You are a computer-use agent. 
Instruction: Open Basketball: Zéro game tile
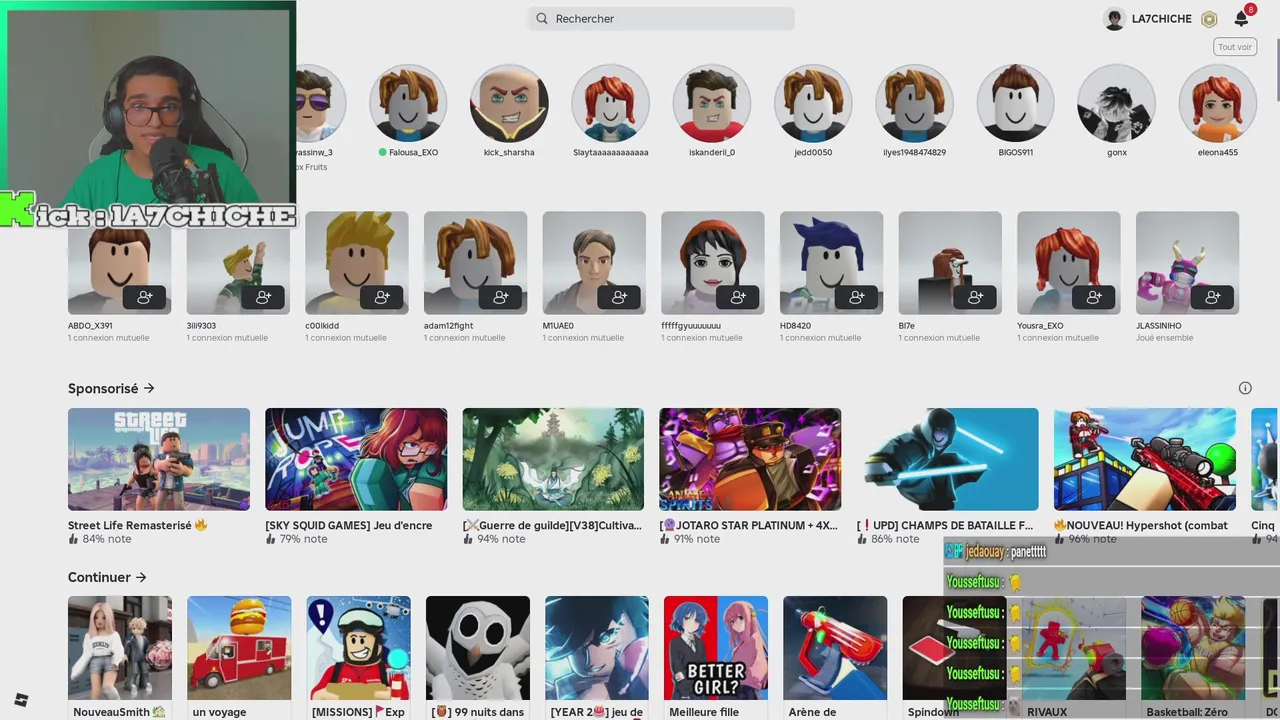[x=1193, y=648]
